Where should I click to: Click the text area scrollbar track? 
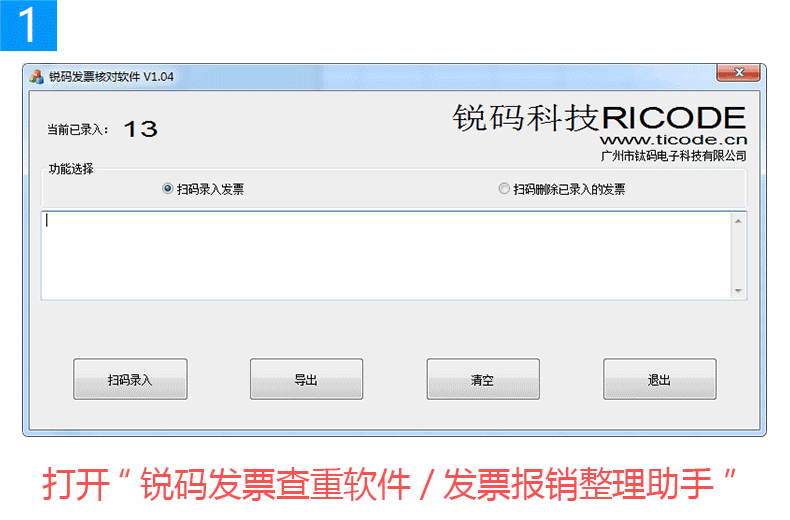(x=738, y=256)
